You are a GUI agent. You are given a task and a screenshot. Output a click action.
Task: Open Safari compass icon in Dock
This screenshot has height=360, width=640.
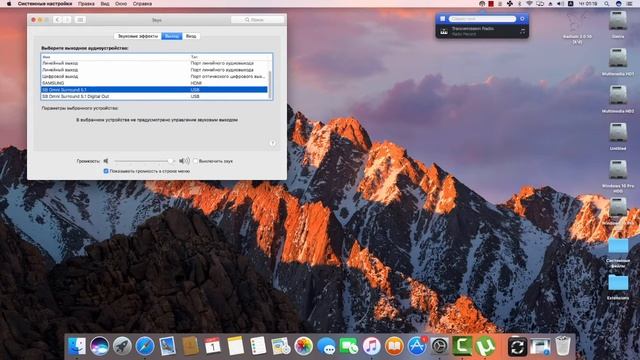tap(144, 346)
